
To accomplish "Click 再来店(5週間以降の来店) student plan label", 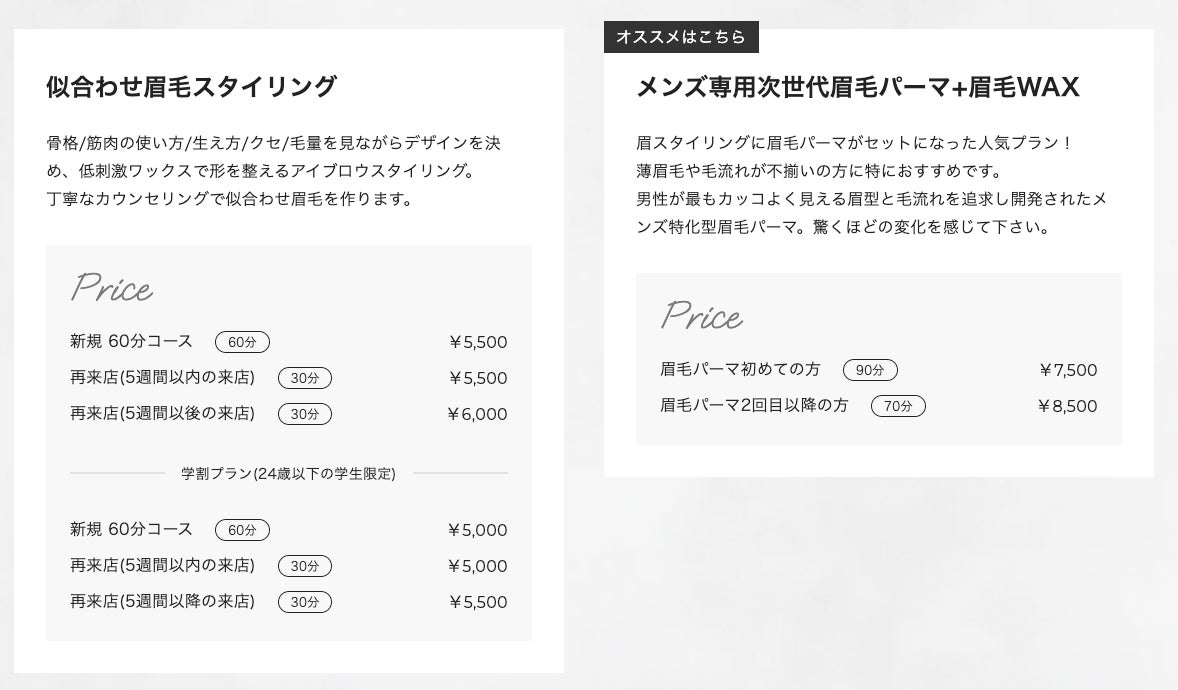I will [162, 602].
